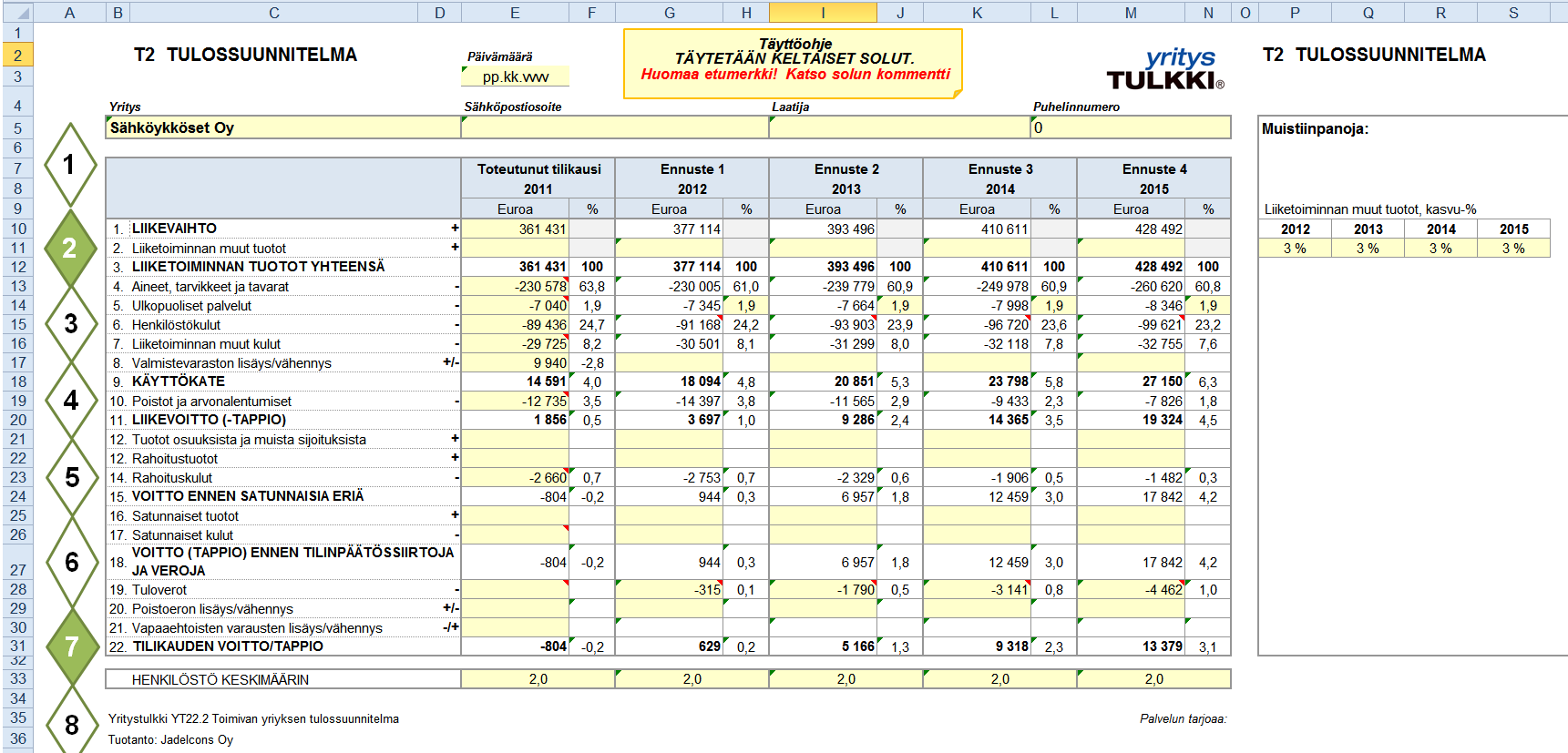Image resolution: width=1568 pixels, height=753 pixels.
Task: Select the Ennuste 1 header cell
Action: pyautogui.click(x=692, y=169)
